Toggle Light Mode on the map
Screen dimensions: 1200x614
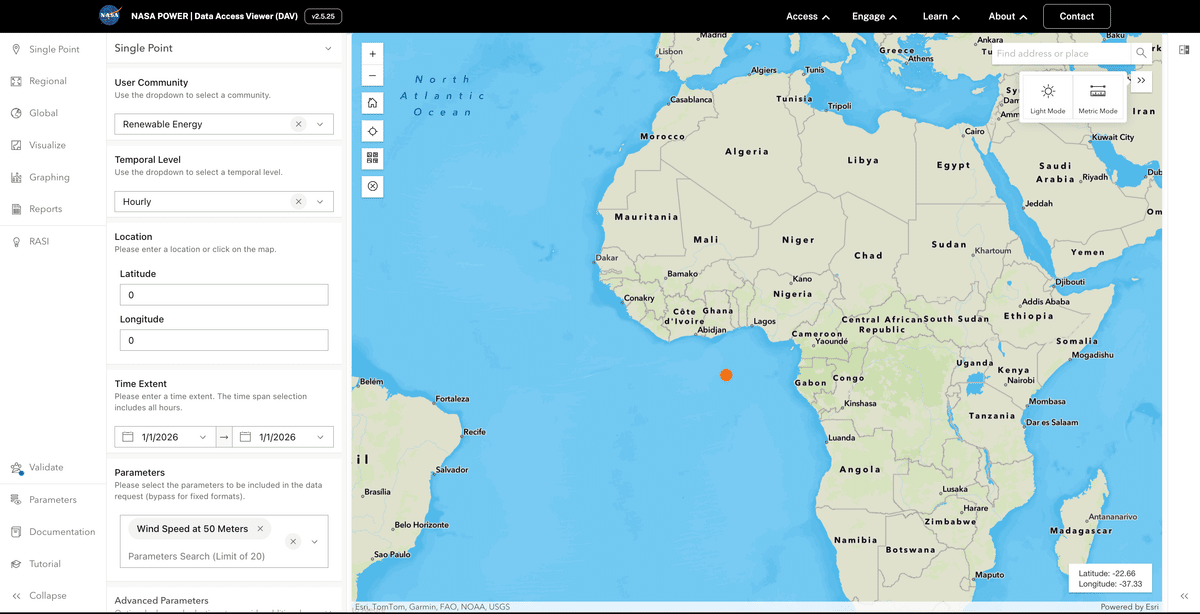1047,95
